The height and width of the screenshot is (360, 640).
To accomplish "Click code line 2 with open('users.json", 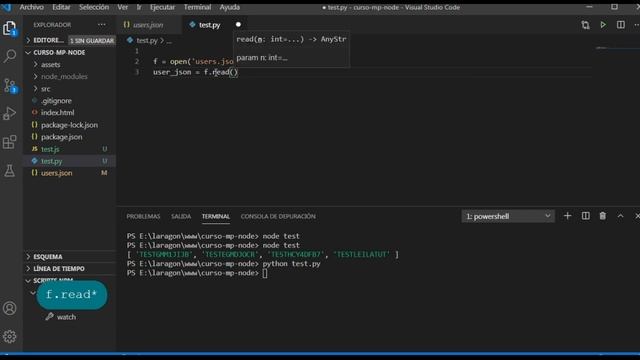I will pos(193,62).
